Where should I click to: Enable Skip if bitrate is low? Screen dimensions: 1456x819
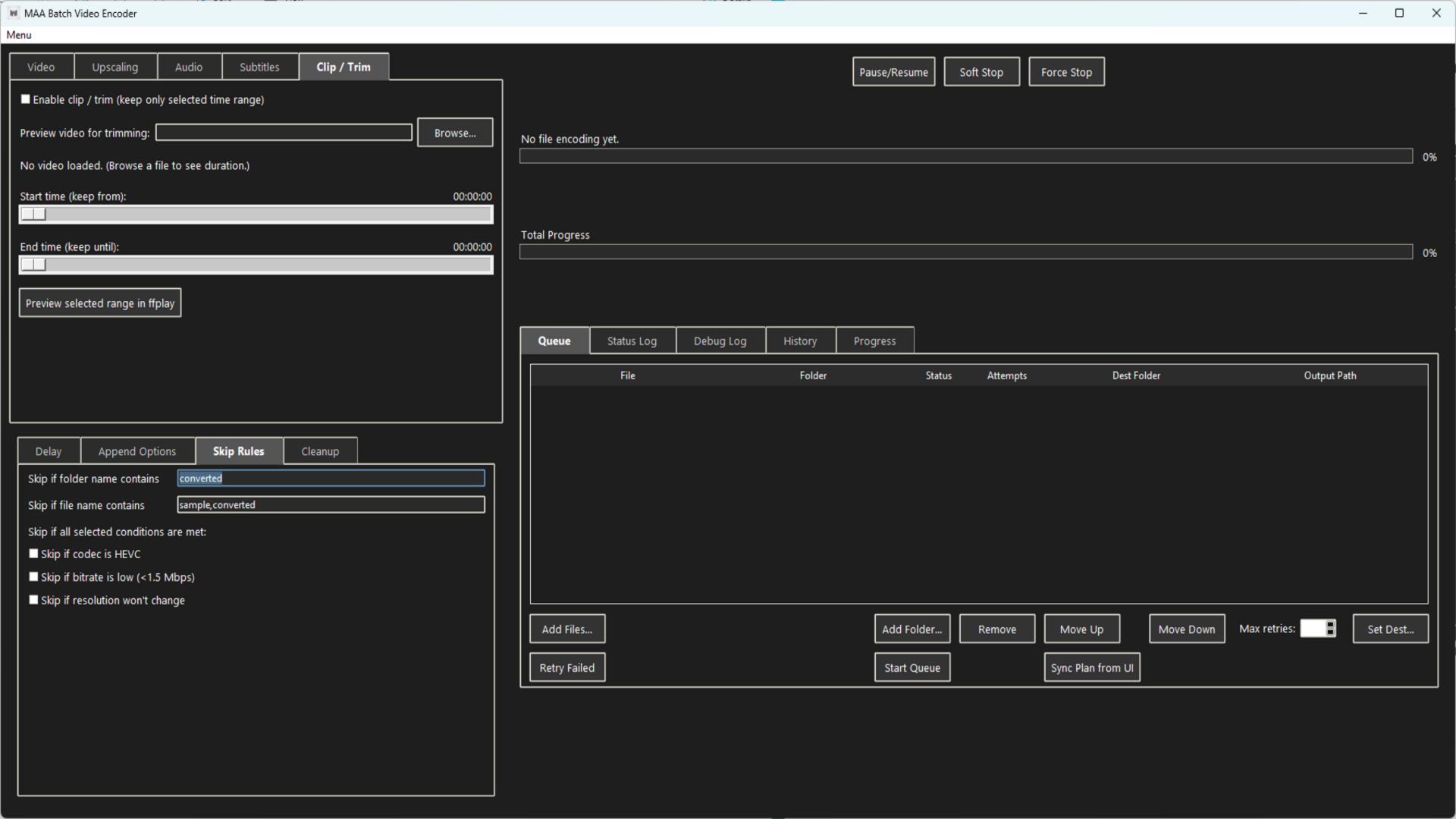tap(33, 576)
